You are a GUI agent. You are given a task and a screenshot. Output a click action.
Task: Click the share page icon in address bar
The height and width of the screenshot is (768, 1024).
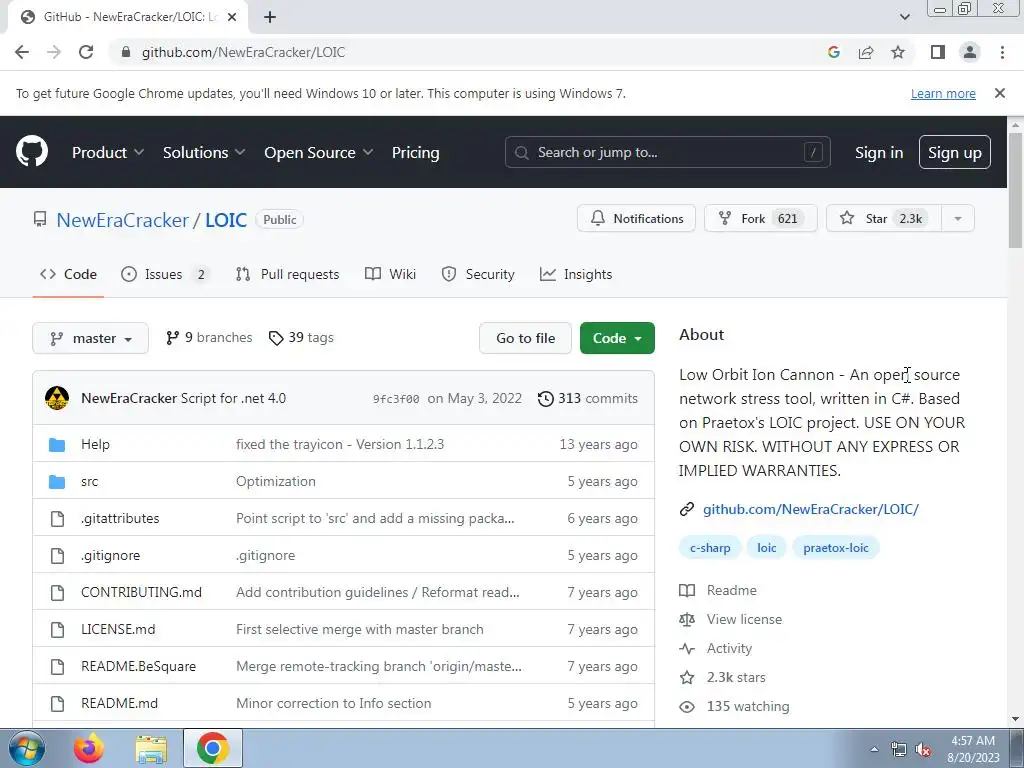pyautogui.click(x=866, y=52)
